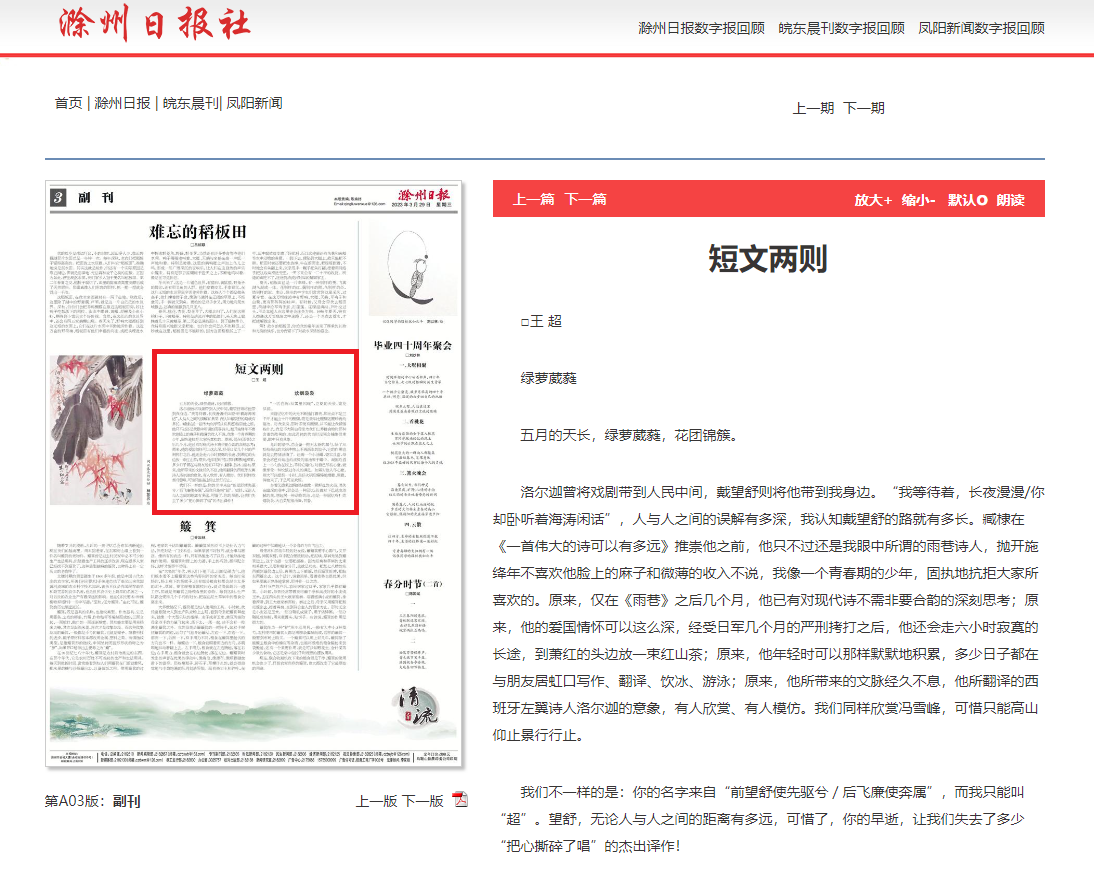Viewport: 1094px width, 889px height.
Task: Open the 簸箕 article in the page image
Action: (x=198, y=526)
